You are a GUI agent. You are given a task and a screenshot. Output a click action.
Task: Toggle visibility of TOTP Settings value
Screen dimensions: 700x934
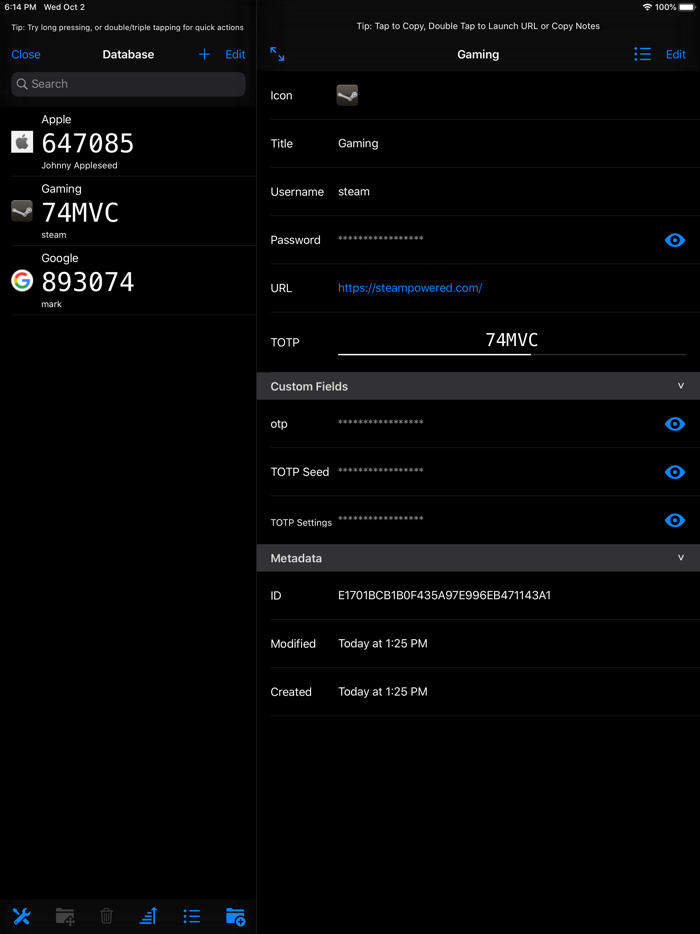675,520
